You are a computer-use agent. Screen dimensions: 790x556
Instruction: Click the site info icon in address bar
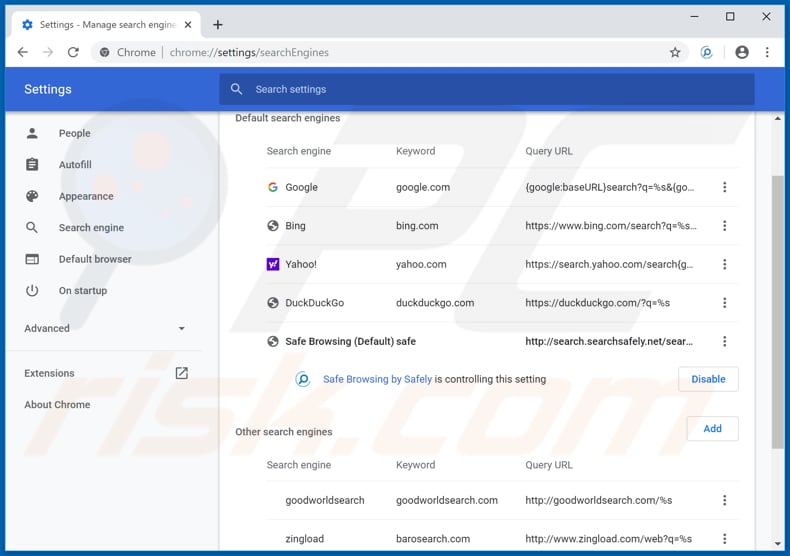coord(104,52)
